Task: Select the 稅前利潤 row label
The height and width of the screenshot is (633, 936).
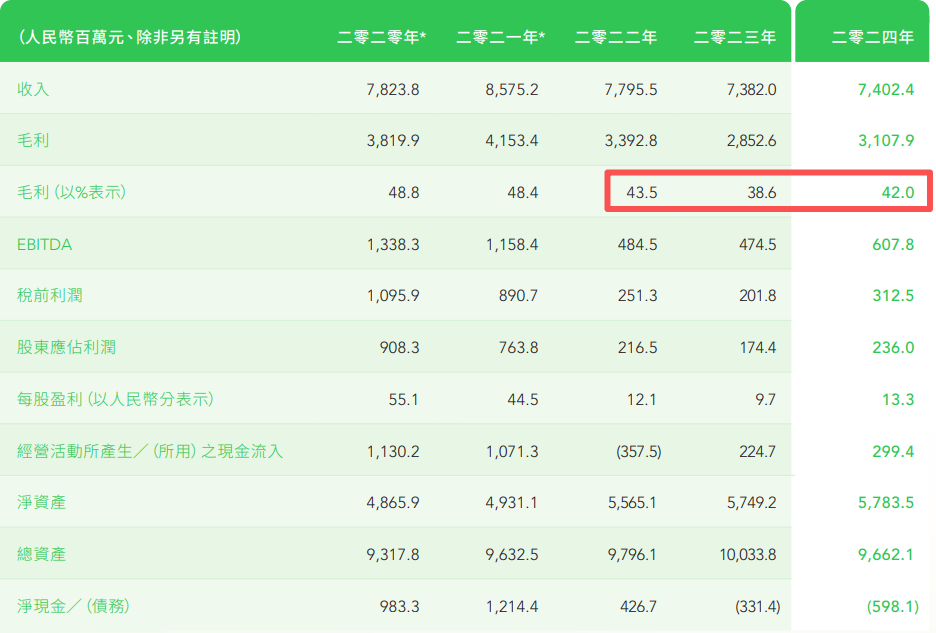Action: [x=50, y=295]
